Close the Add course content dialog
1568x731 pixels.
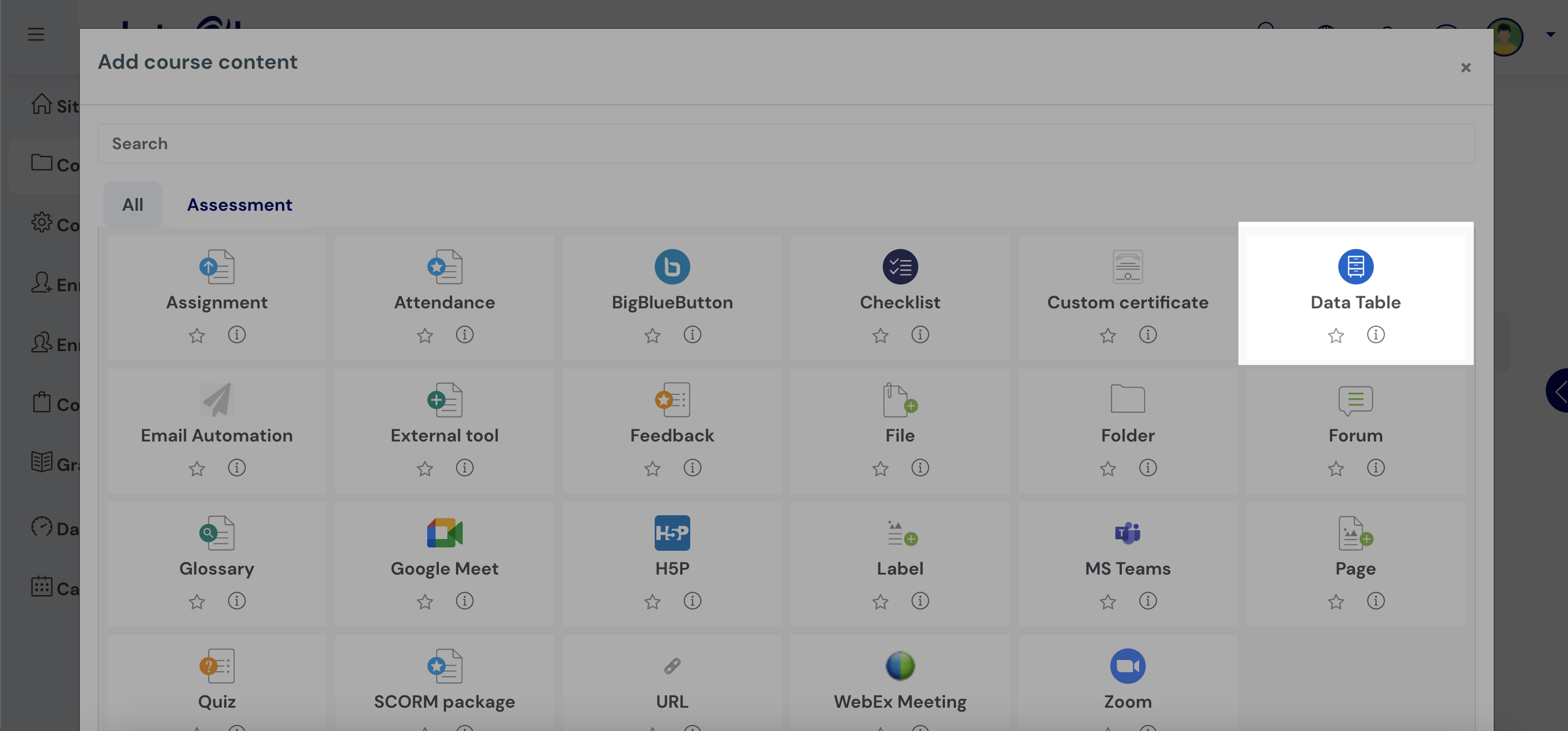point(1466,68)
